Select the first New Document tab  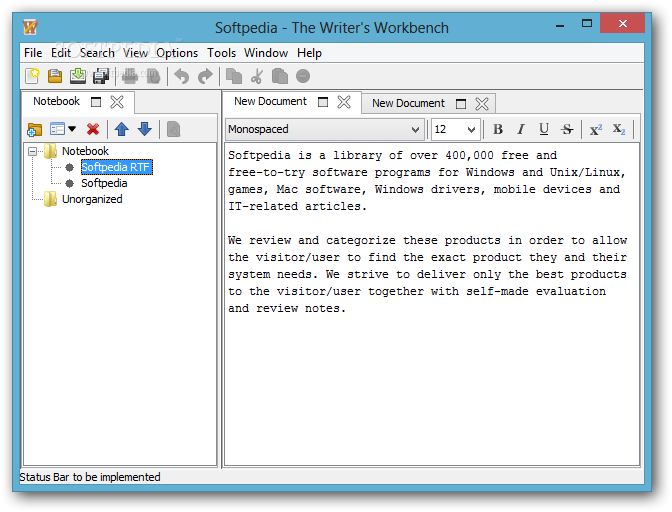(x=270, y=102)
